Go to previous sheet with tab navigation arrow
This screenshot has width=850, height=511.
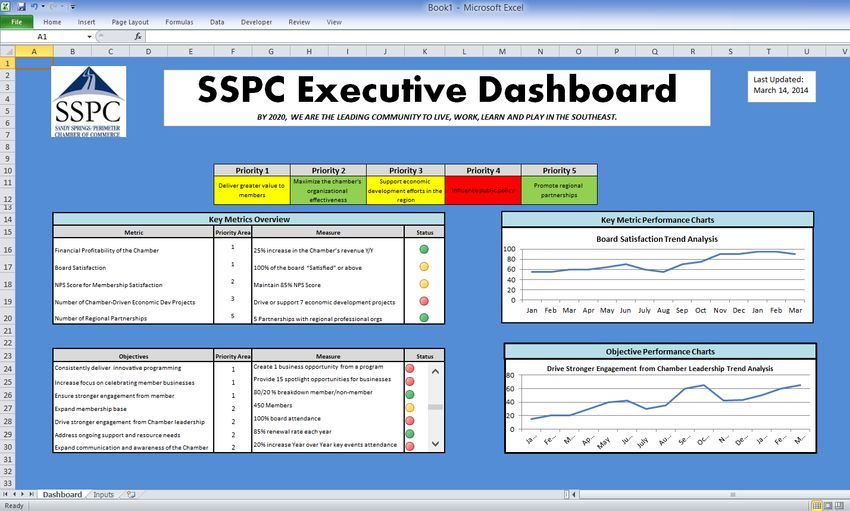click(14, 494)
